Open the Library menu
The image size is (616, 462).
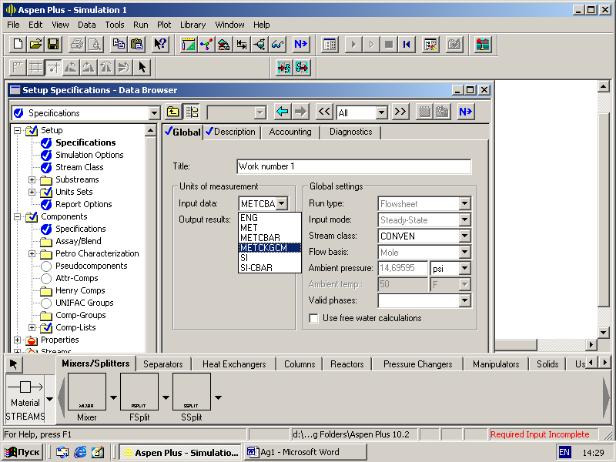click(x=193, y=24)
